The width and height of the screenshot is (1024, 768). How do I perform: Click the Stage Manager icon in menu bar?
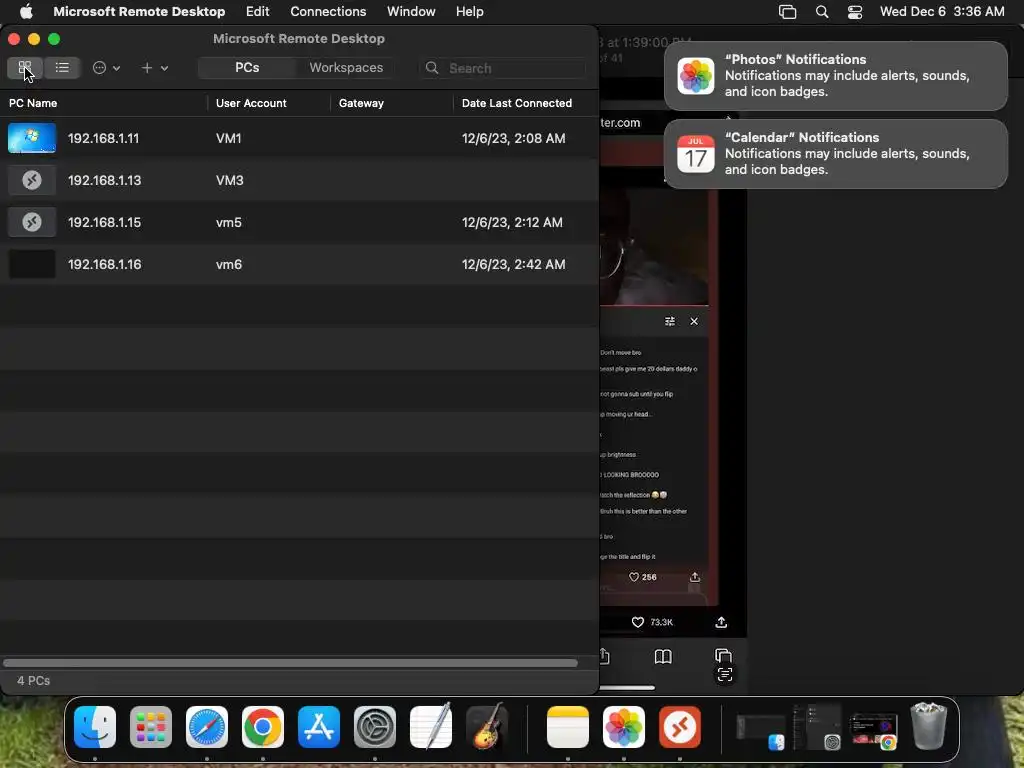(788, 12)
